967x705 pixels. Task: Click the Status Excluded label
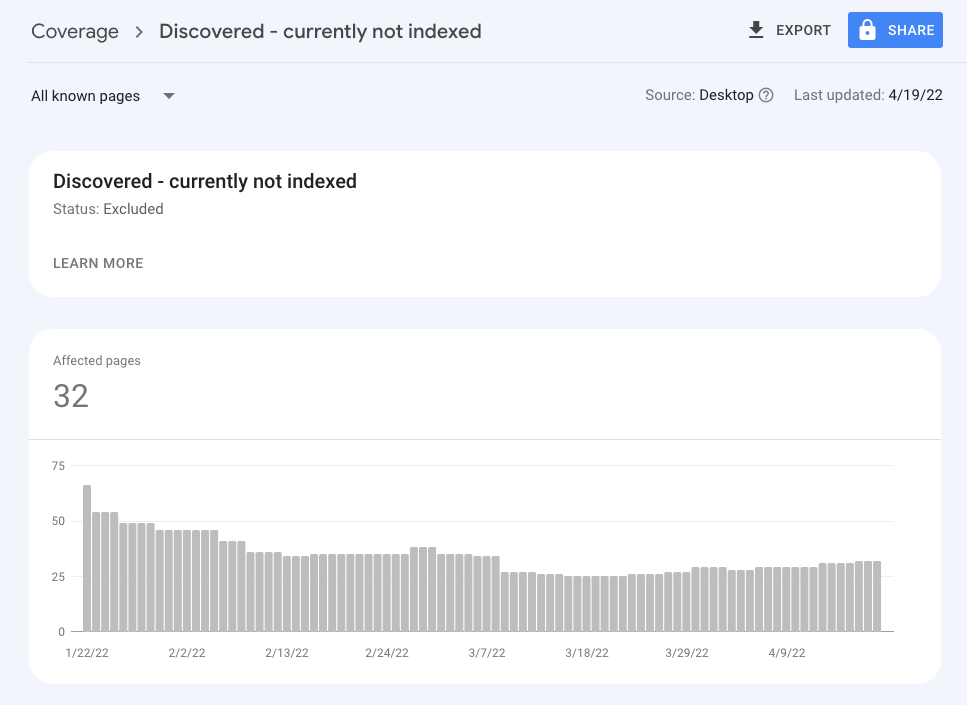(x=108, y=209)
